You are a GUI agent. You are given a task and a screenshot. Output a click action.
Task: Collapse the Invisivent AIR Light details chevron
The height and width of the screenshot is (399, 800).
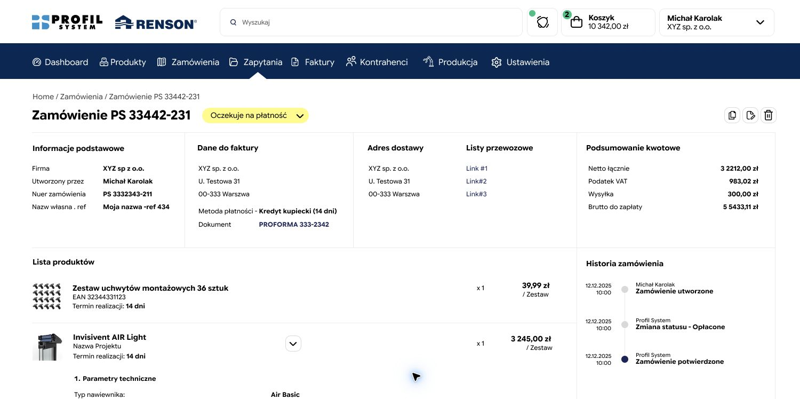click(x=293, y=343)
